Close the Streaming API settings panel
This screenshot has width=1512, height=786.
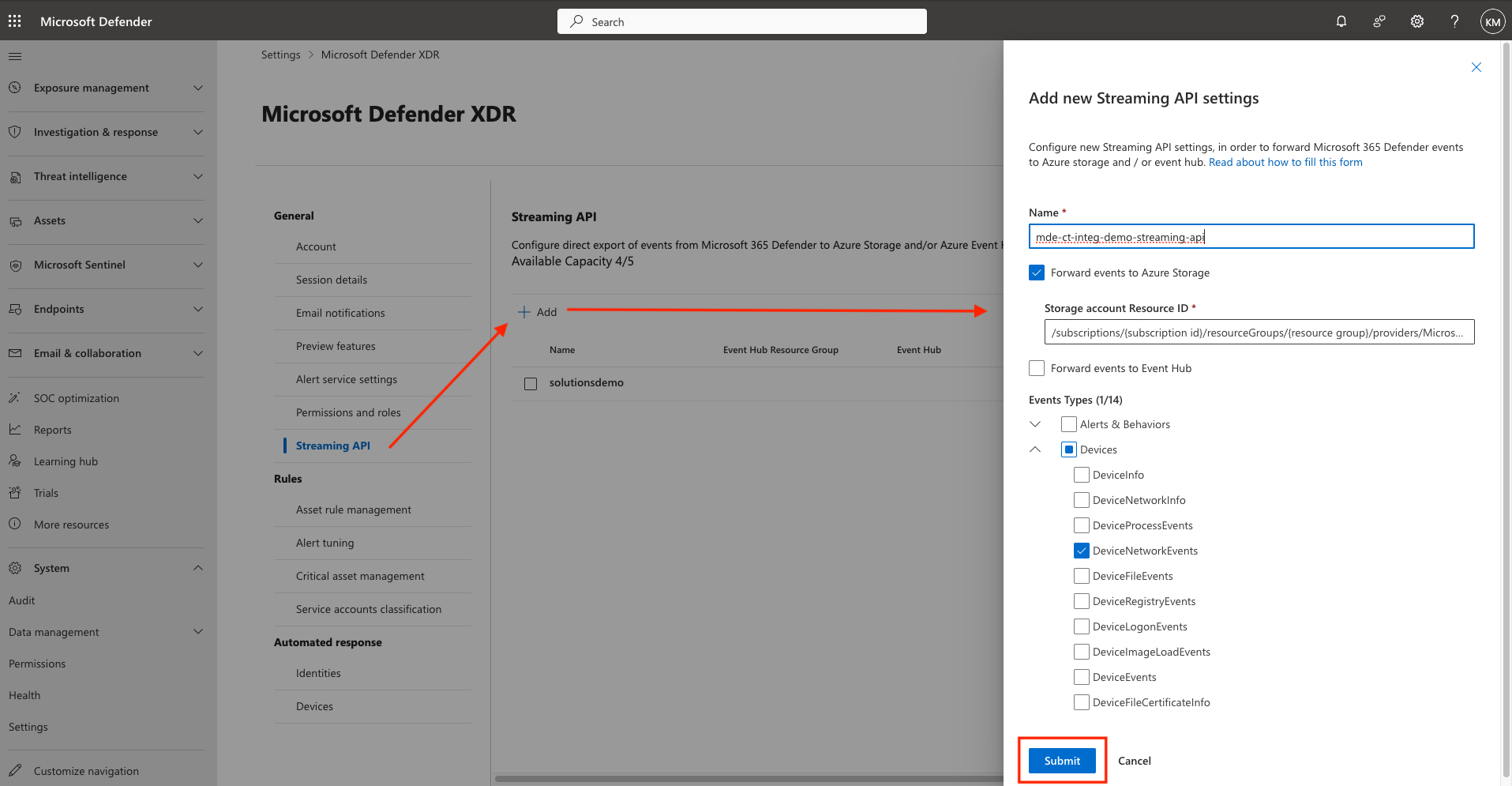(x=1476, y=67)
